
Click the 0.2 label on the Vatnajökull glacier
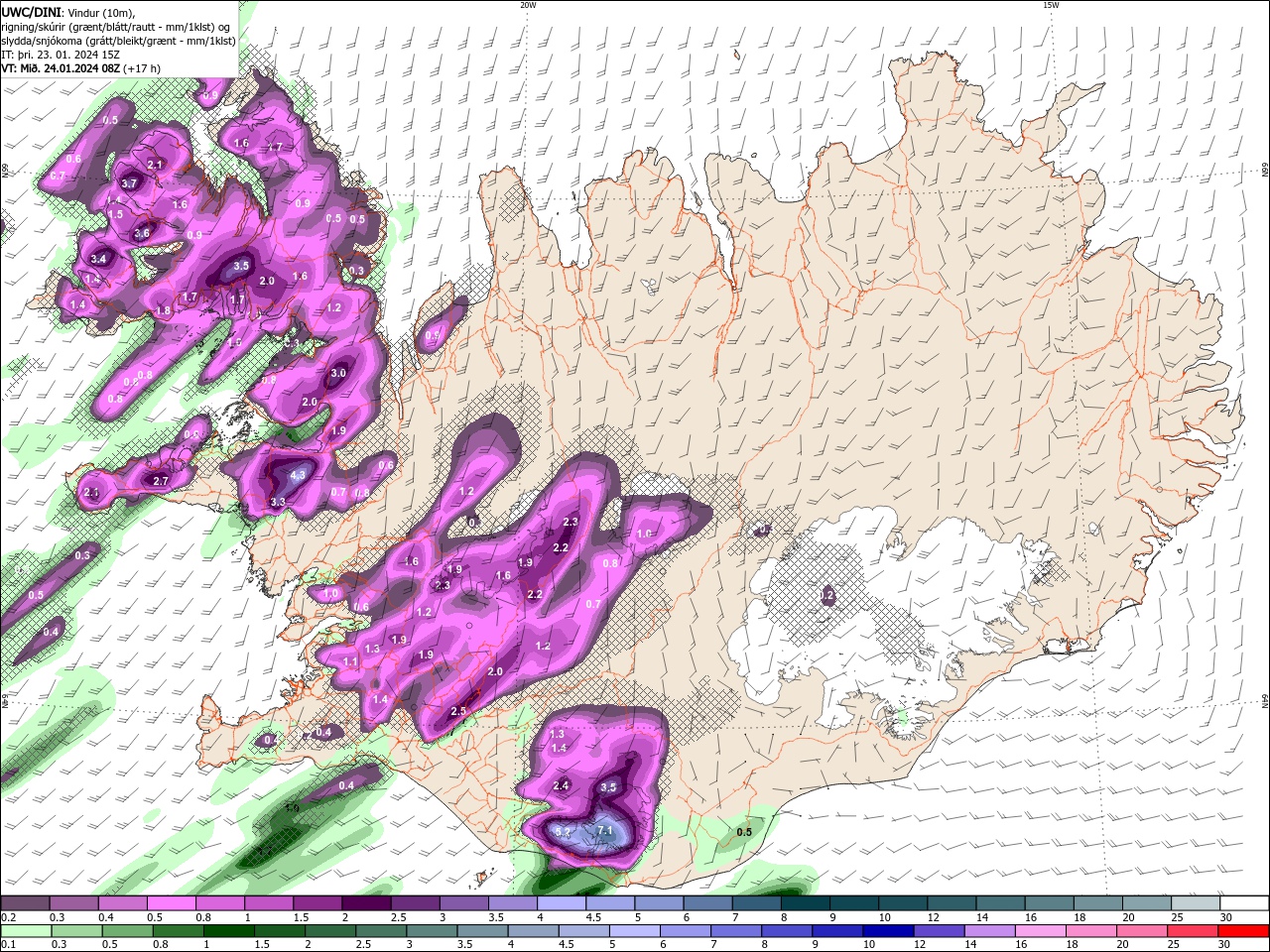827,596
